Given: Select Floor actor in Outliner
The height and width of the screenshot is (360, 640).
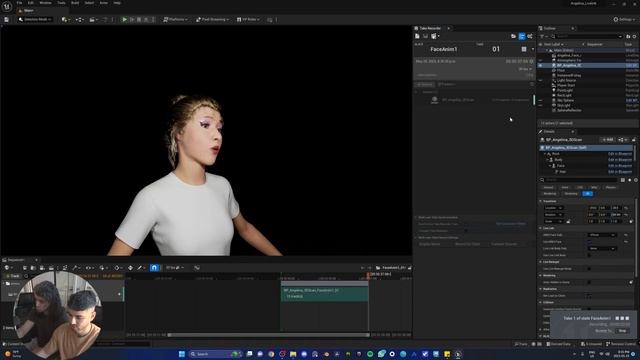Looking at the screenshot, I should [x=561, y=70].
